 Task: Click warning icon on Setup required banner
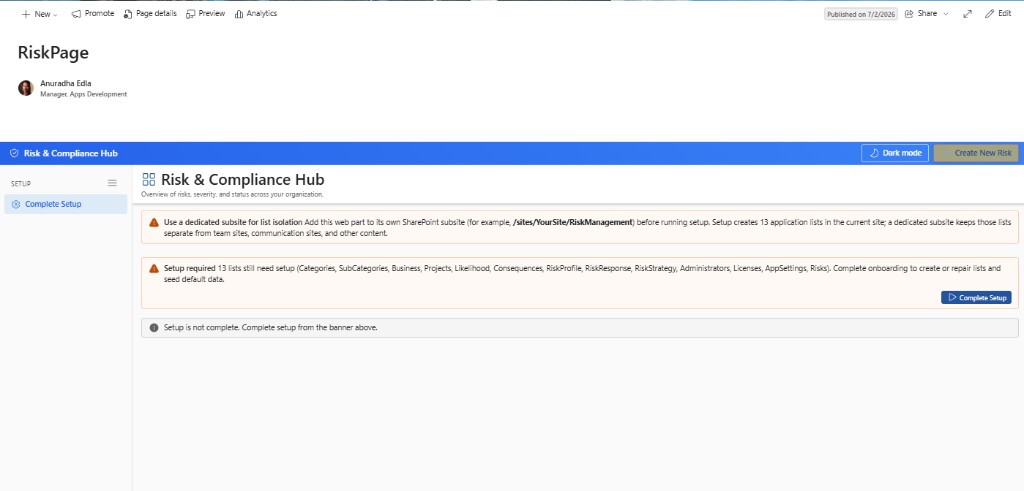(153, 268)
